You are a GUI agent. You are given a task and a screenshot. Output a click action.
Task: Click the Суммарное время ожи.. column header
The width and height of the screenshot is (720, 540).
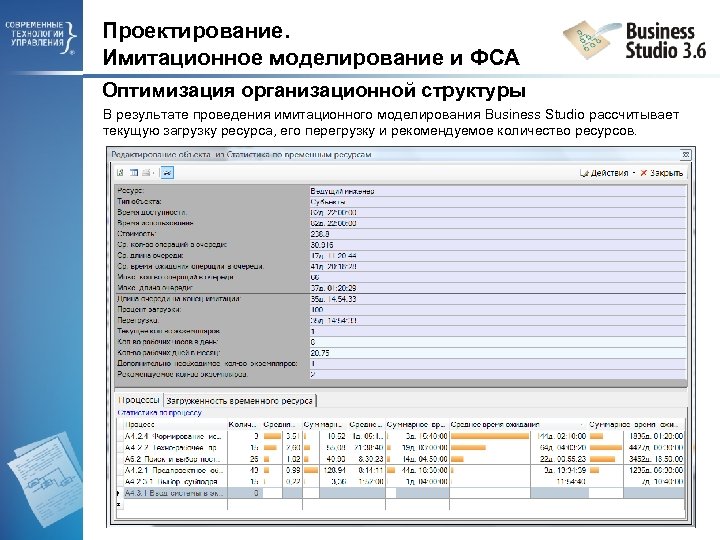coord(636,425)
